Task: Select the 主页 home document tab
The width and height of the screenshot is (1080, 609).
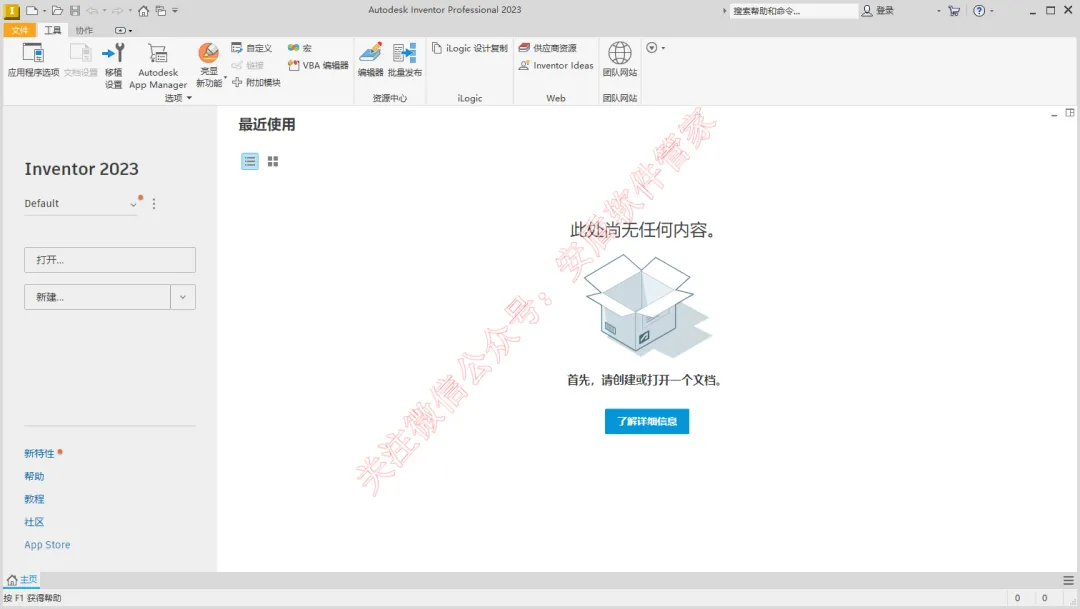Action: click(x=22, y=579)
